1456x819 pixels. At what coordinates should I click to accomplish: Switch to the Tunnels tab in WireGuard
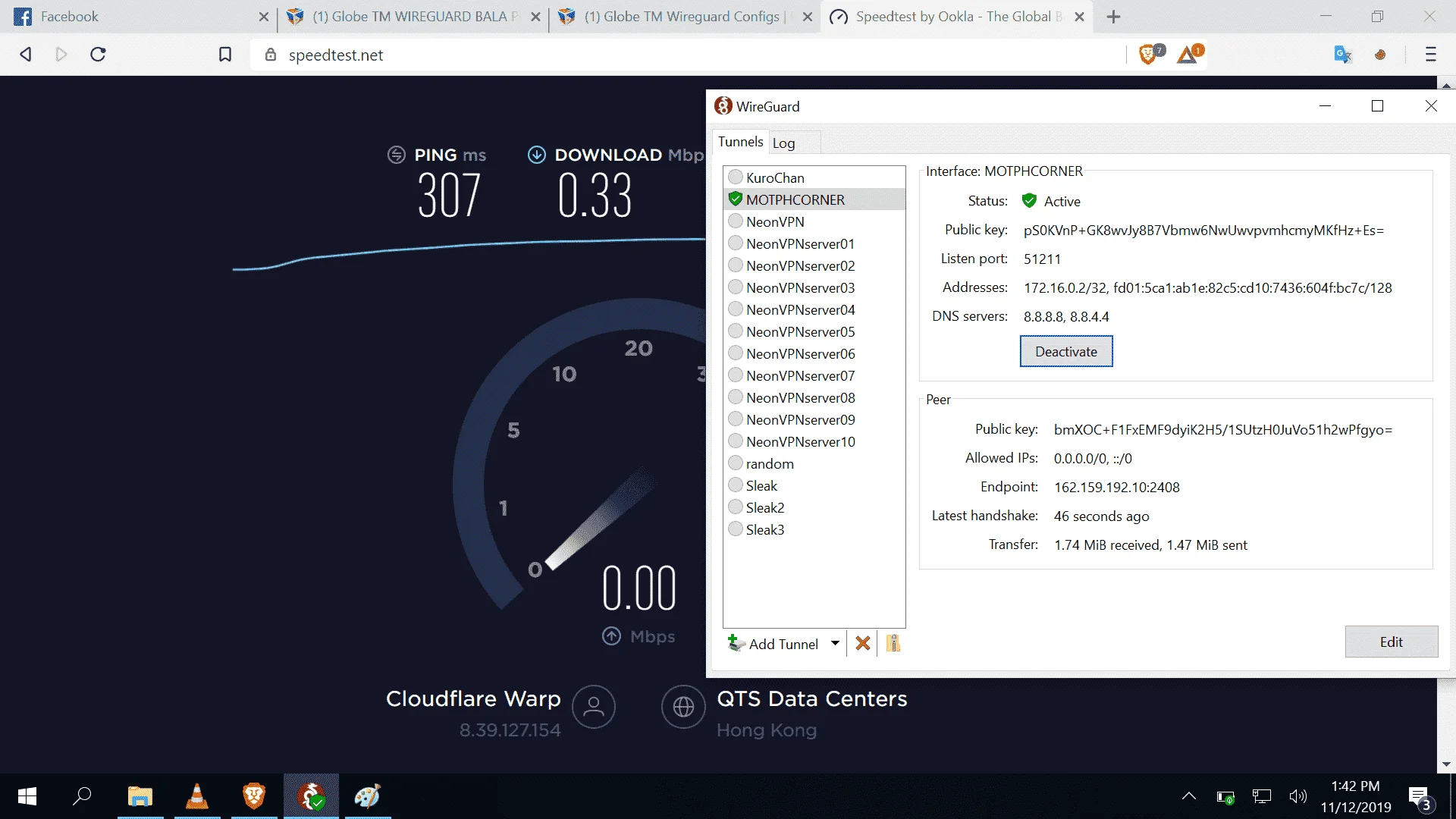click(x=740, y=142)
